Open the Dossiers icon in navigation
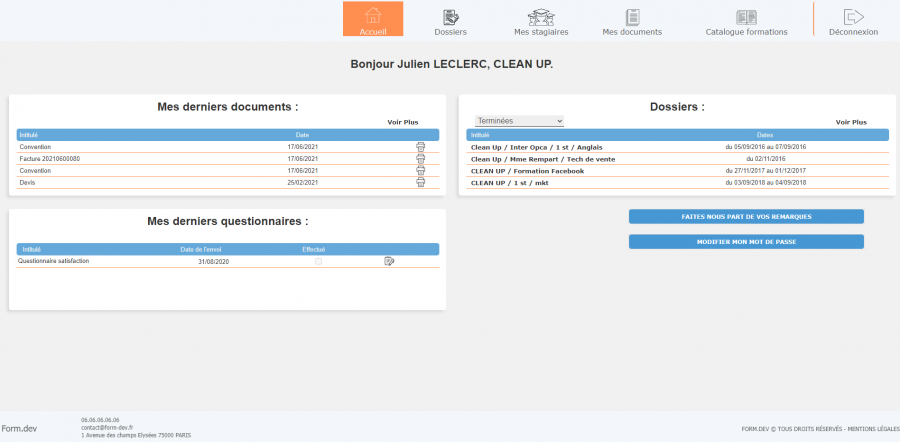The height and width of the screenshot is (442, 900). click(x=451, y=17)
